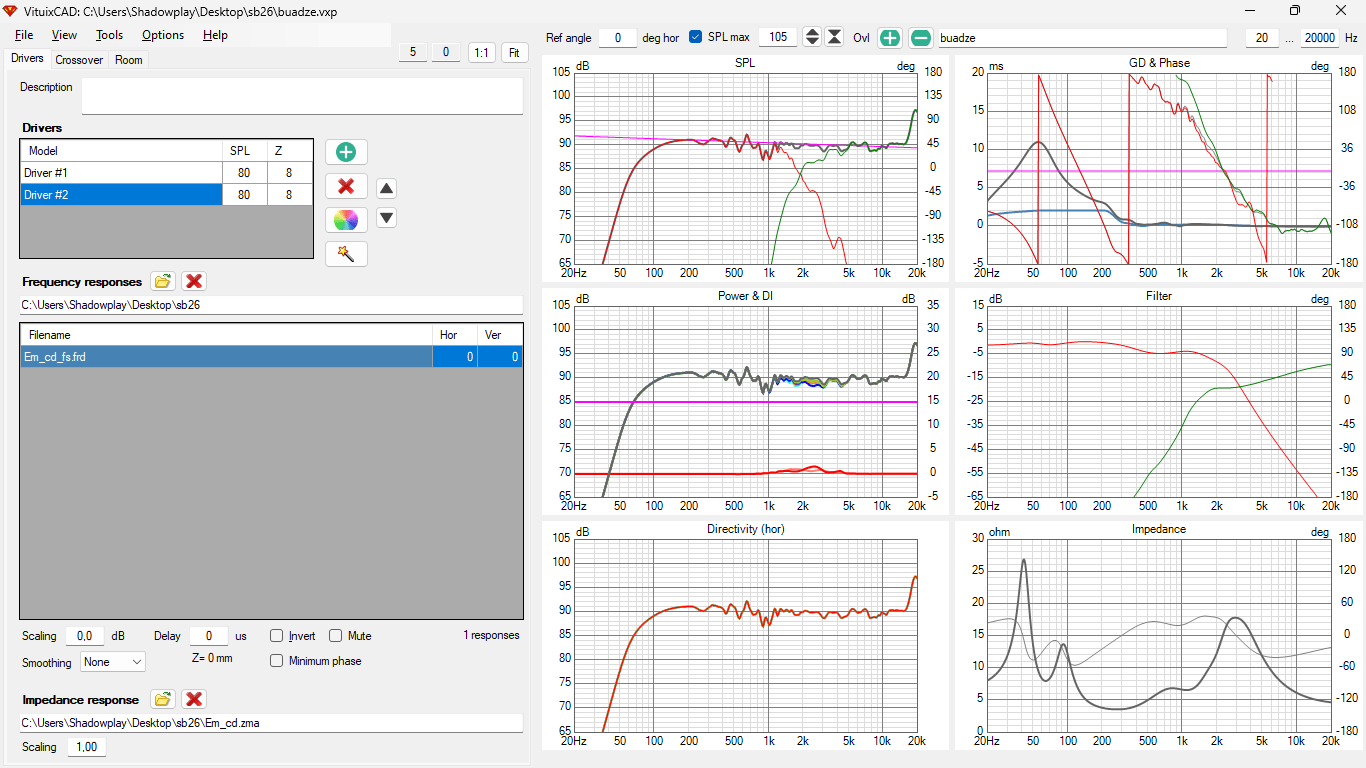The image size is (1366, 768).
Task: Enable the Mute checkbox
Action: point(336,636)
